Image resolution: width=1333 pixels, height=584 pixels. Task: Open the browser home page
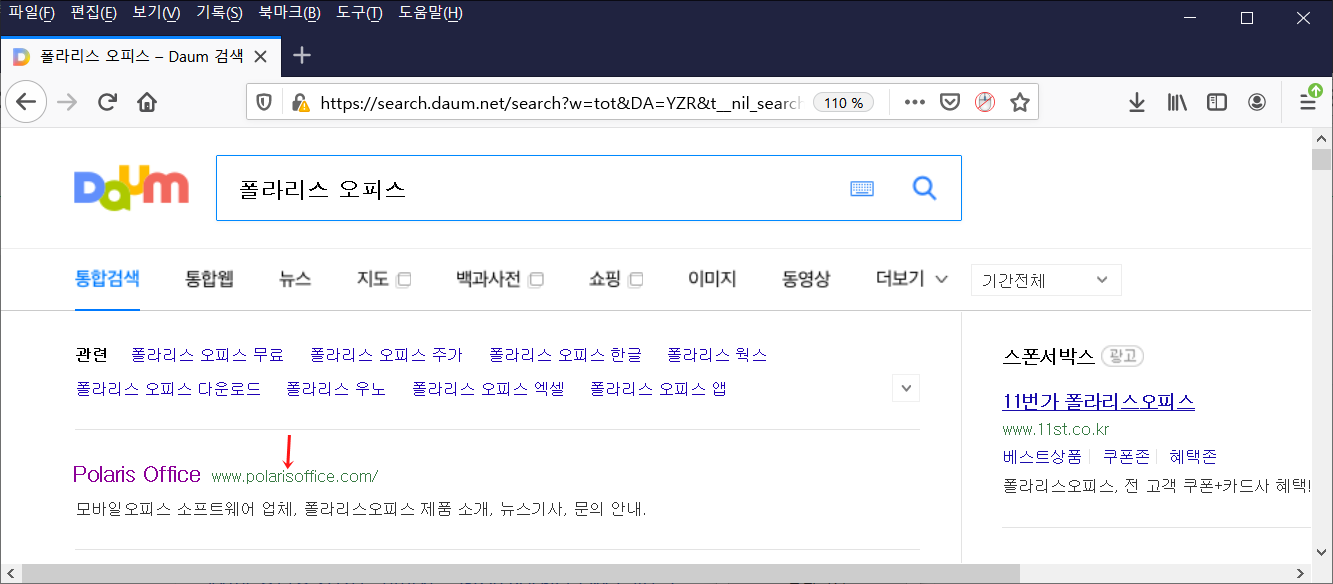147,102
